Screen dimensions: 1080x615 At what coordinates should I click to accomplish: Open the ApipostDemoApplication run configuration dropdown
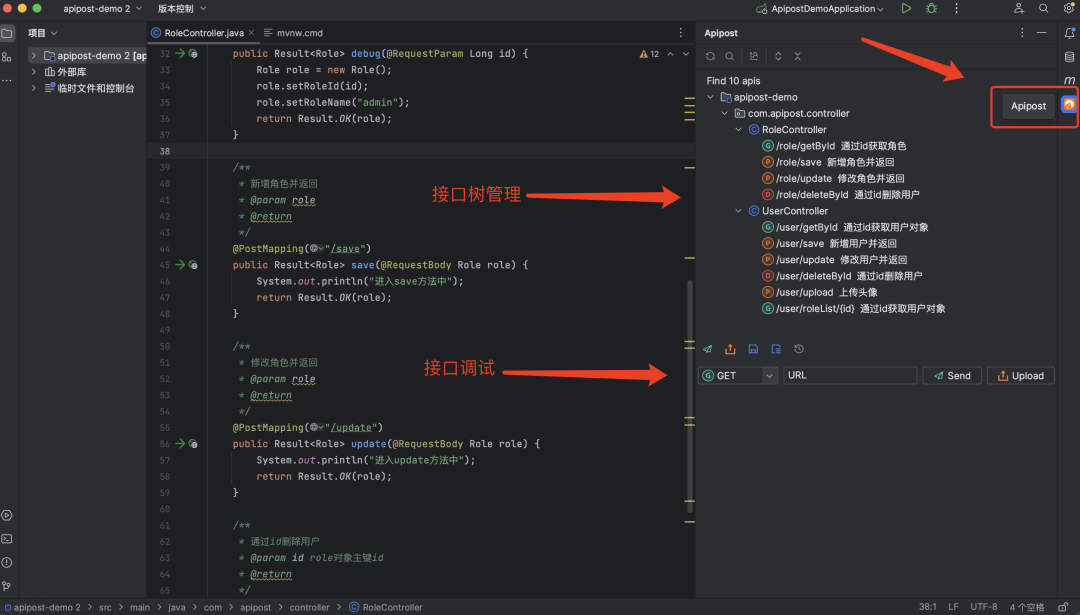click(820, 8)
